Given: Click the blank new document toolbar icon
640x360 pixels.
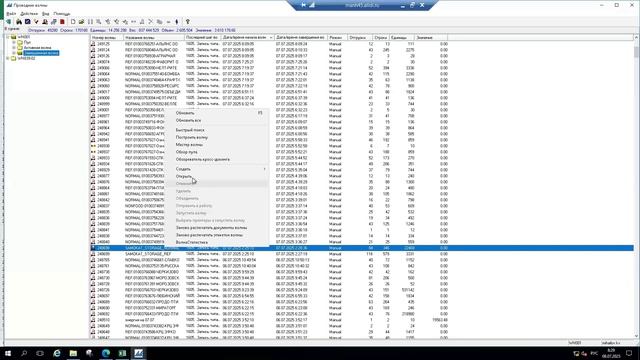Looking at the screenshot, I should tap(73, 22).
